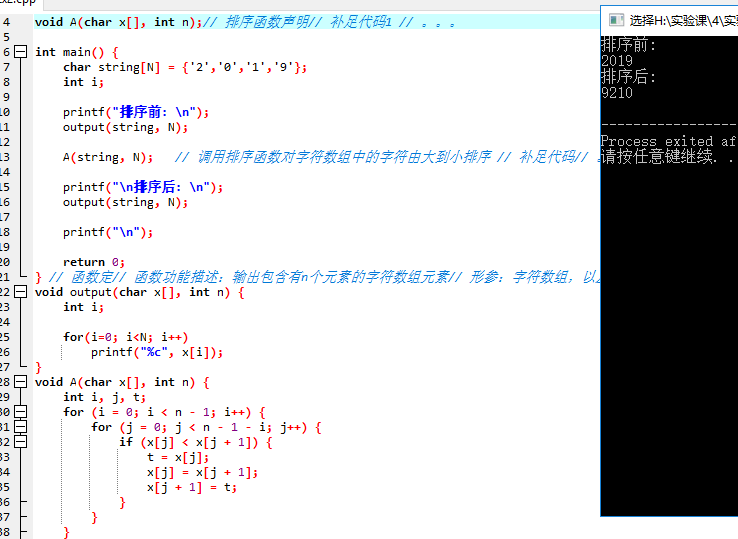The image size is (738, 539).
Task: Click line 4 function declaration 'void A'
Action: click(56, 22)
